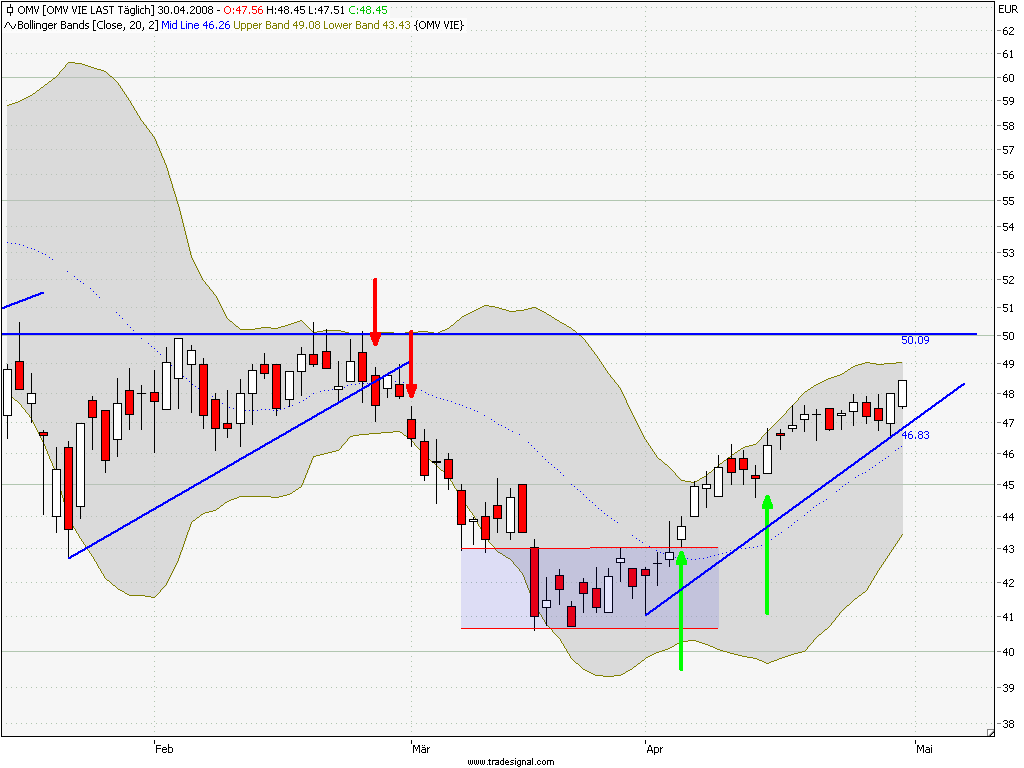Click the {OMV VIE} symbol label
The height and width of the screenshot is (768, 1024).
click(x=439, y=25)
